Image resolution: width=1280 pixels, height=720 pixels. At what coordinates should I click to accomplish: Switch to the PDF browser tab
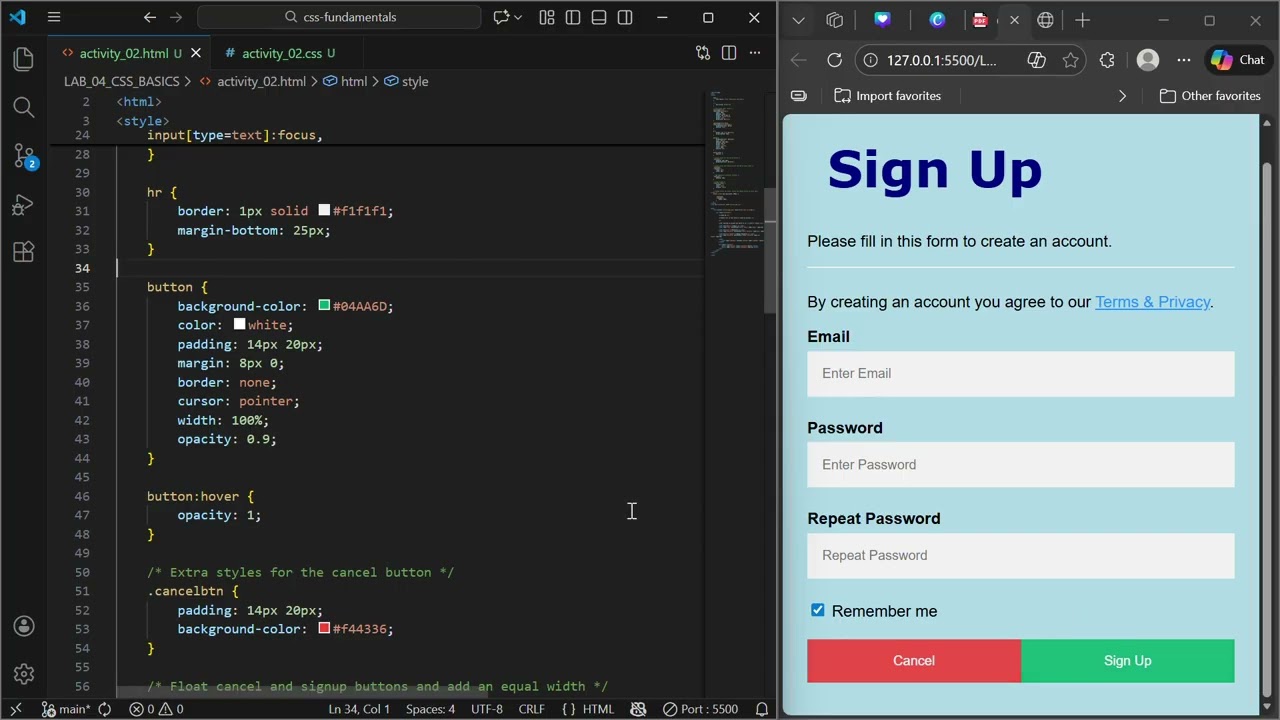tap(980, 20)
